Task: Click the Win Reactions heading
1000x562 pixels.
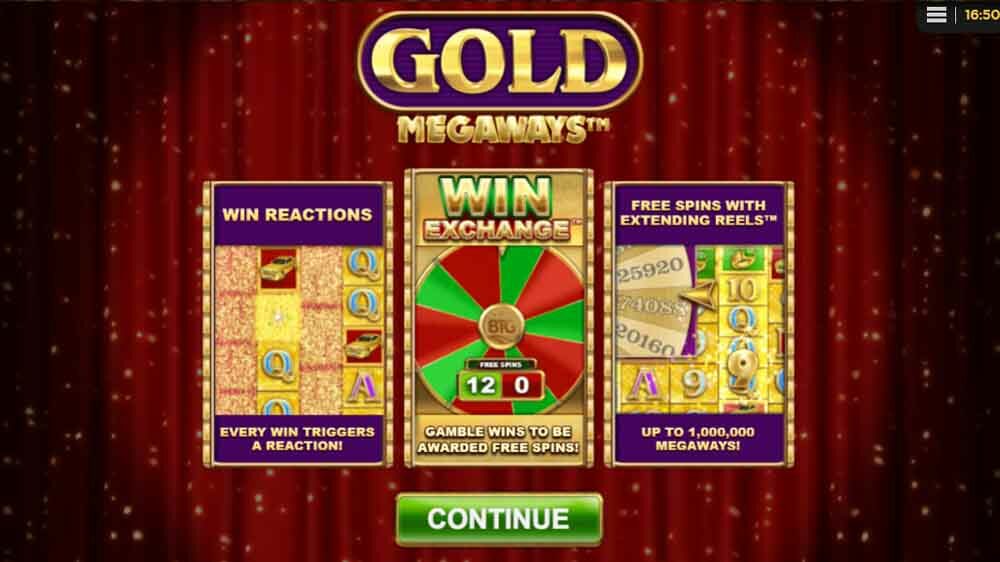Action: (x=297, y=215)
